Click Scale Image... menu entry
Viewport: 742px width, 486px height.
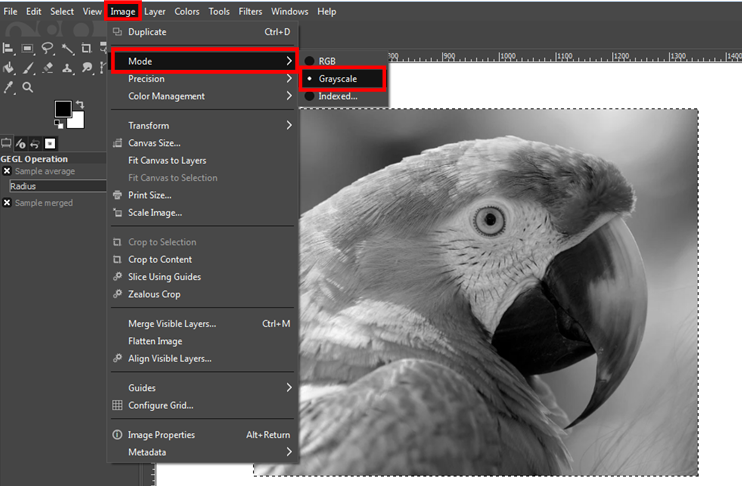(x=155, y=213)
